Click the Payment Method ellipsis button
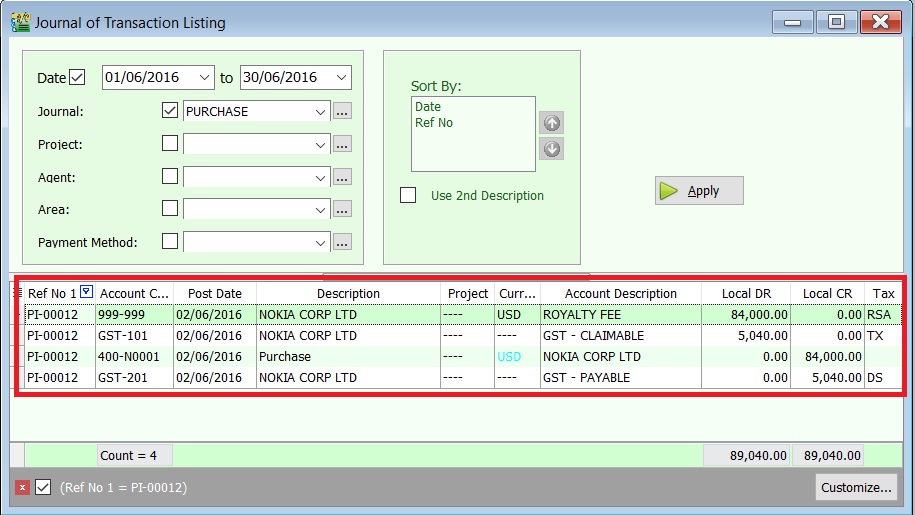This screenshot has width=915, height=515. [x=343, y=242]
